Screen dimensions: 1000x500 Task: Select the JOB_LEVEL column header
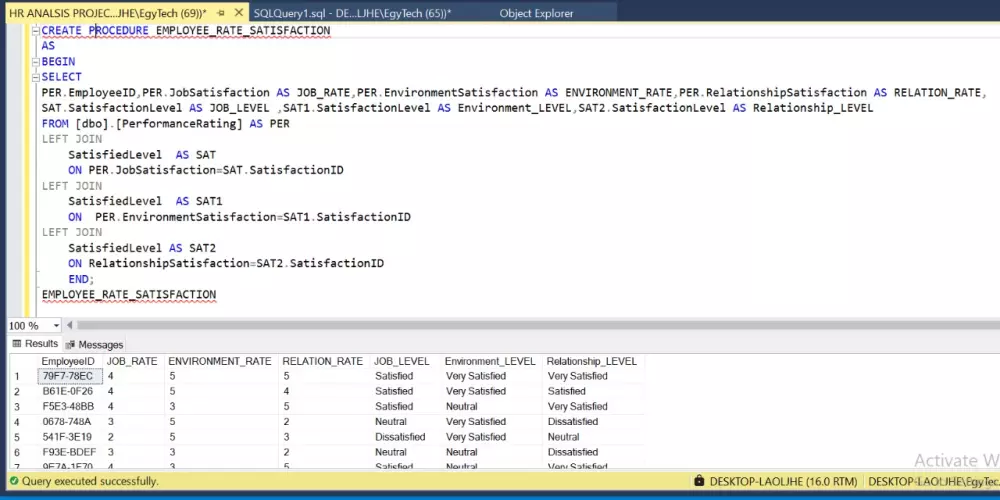[402, 362]
